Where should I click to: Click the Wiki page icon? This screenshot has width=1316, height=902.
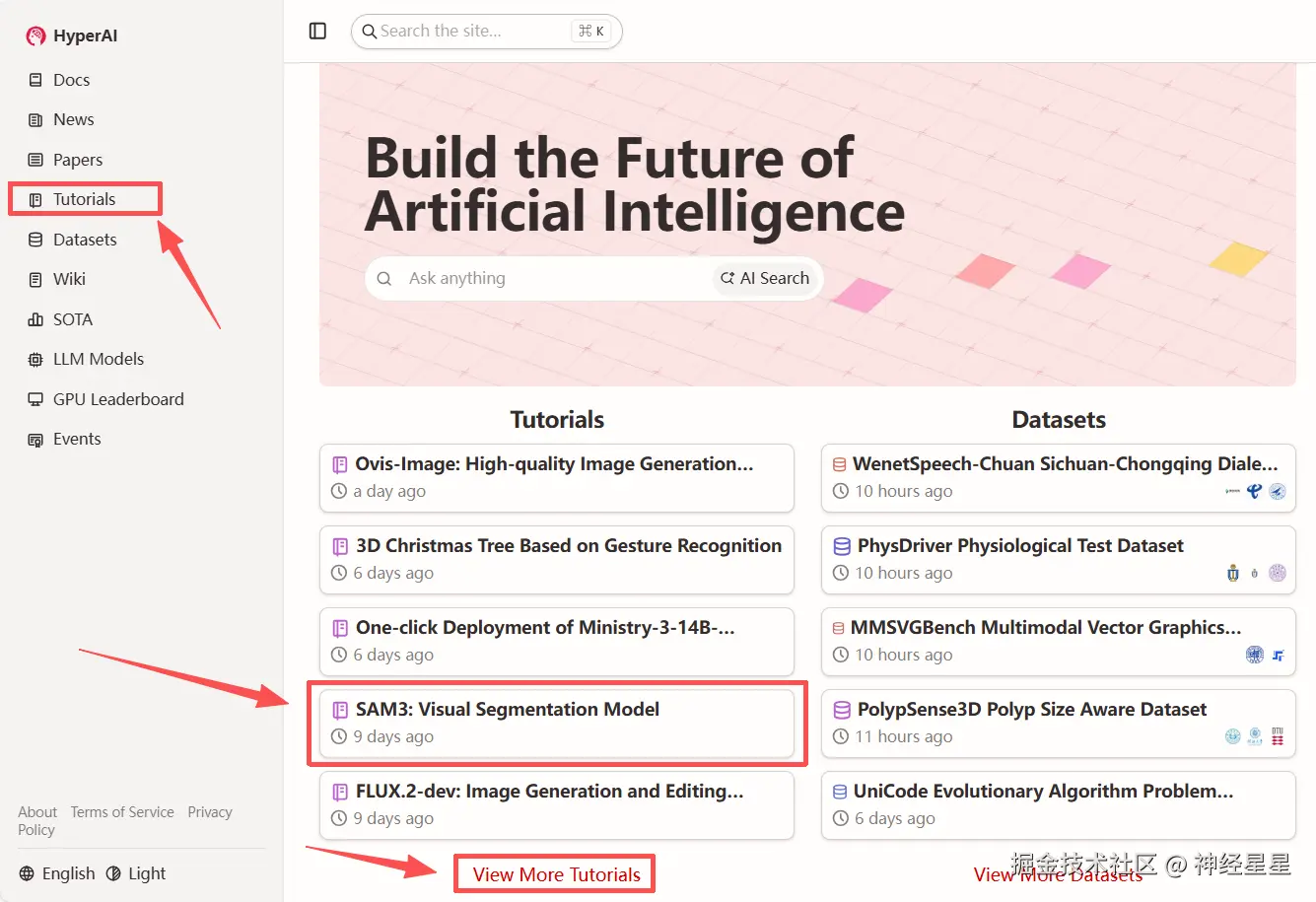point(35,280)
